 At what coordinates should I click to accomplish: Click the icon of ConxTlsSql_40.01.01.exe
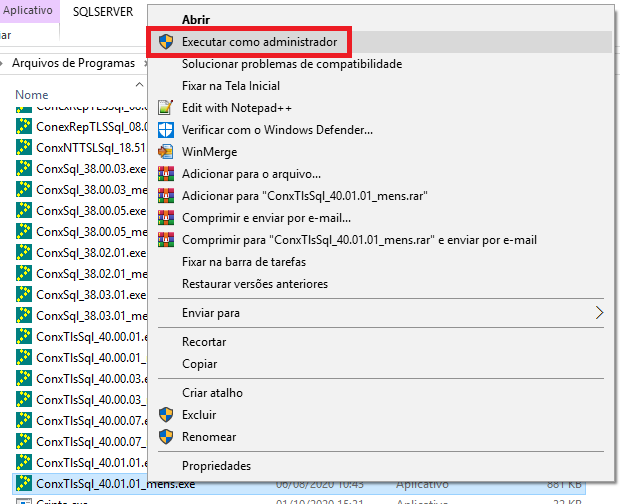pyautogui.click(x=24, y=462)
